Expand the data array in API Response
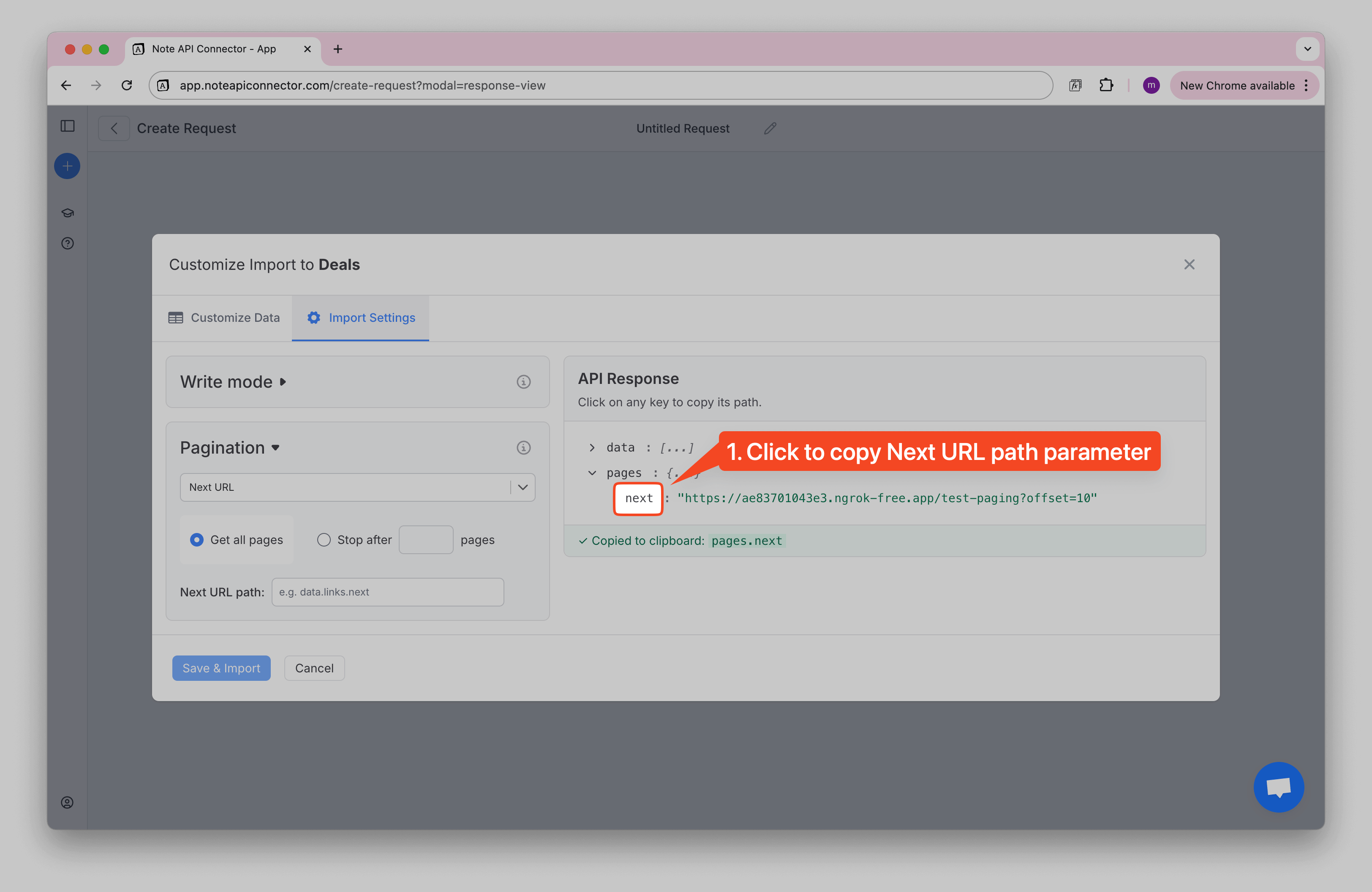This screenshot has height=892, width=1372. click(x=591, y=447)
